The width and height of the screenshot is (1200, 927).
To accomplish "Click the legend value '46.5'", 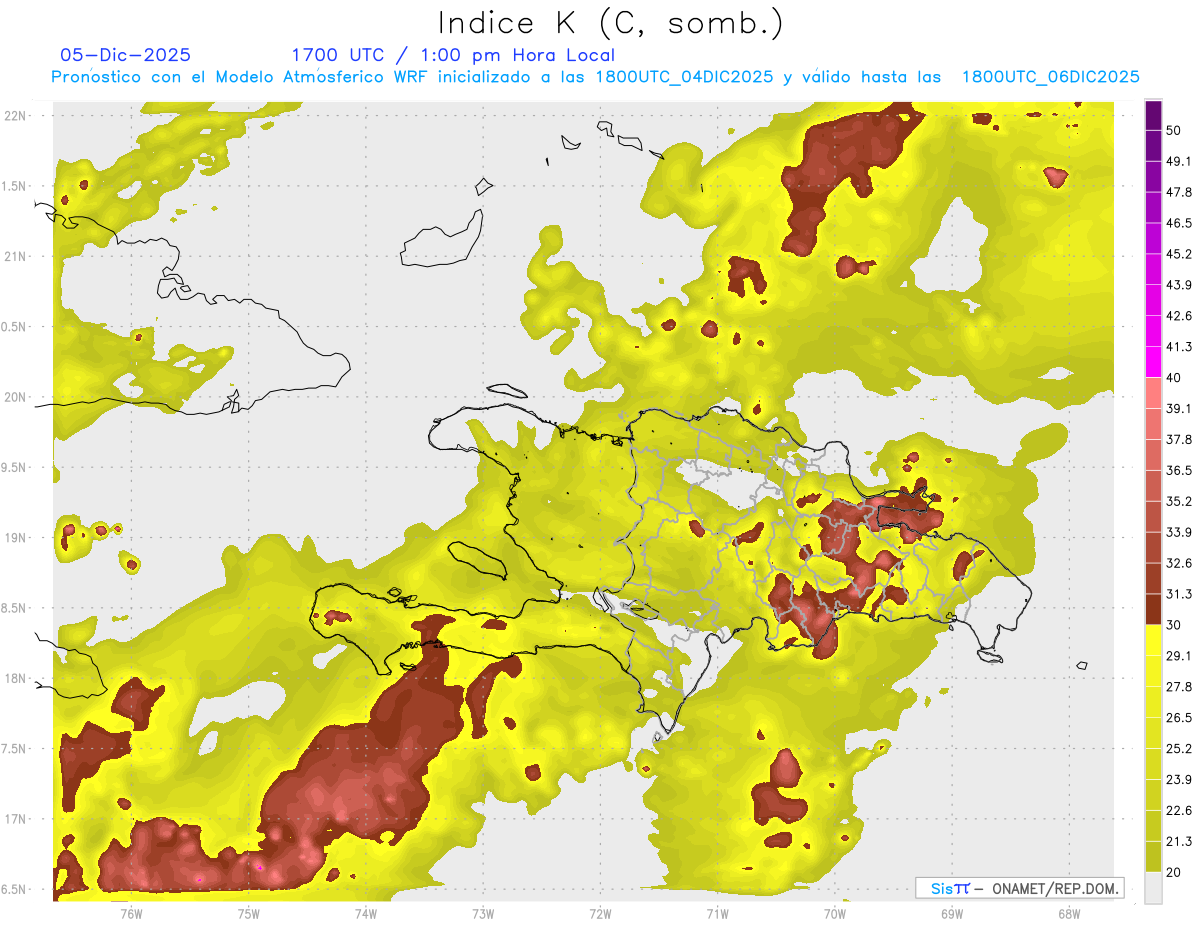I will click(1179, 223).
